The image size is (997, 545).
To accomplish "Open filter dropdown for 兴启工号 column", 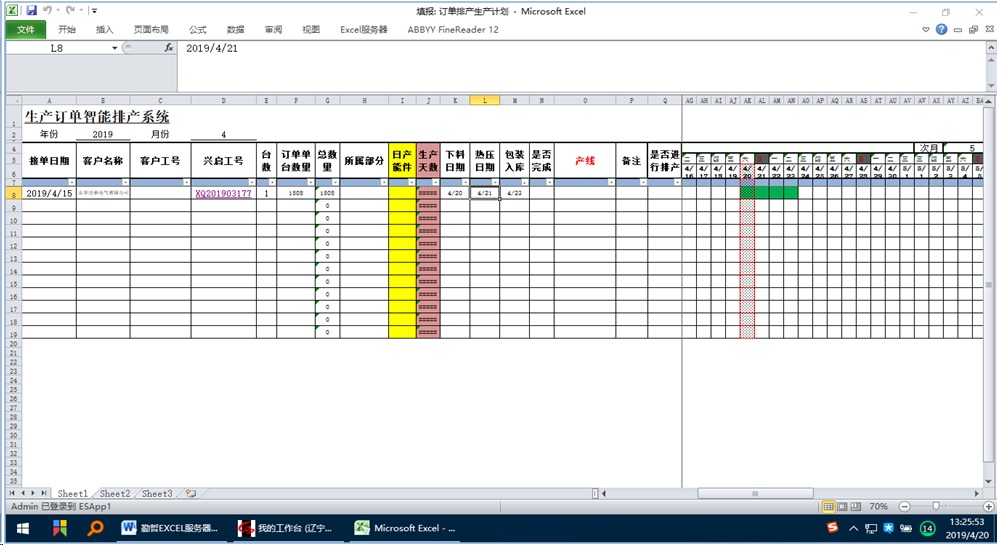I will click(x=251, y=182).
